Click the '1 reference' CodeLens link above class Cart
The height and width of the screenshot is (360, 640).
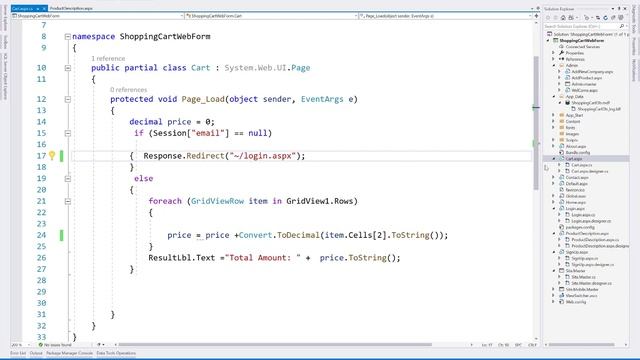108,58
